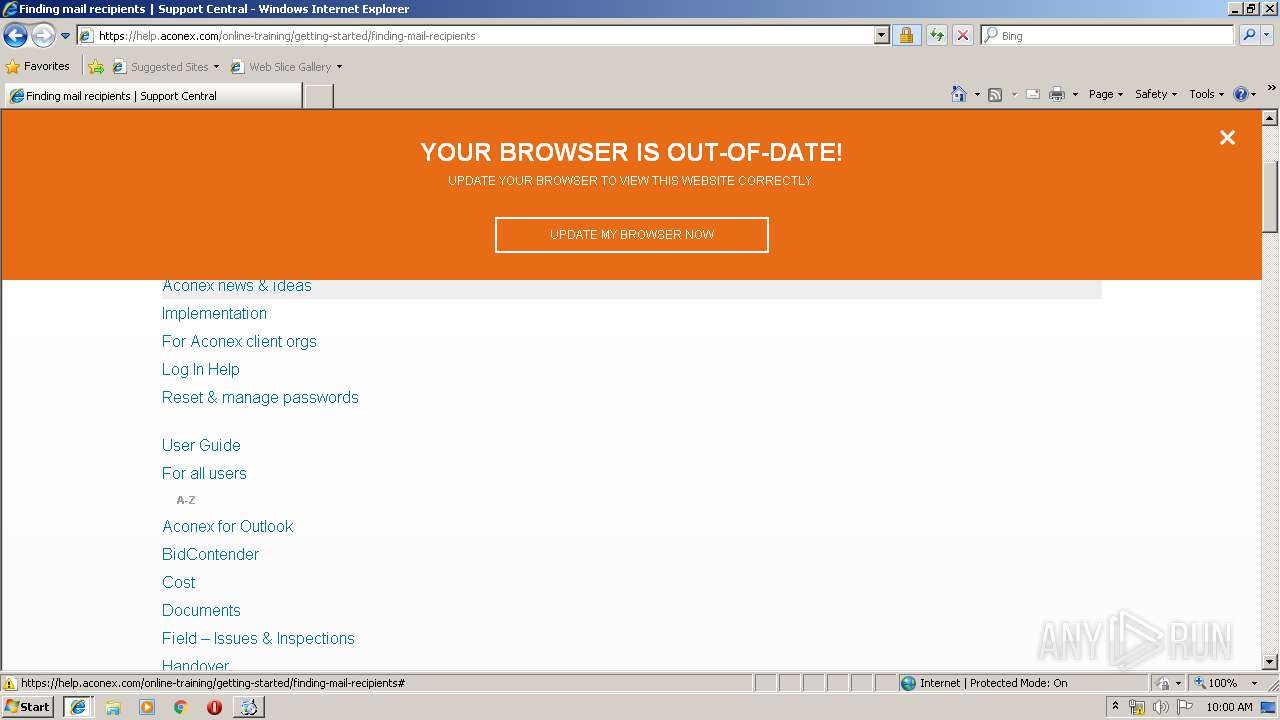Show hidden system tray icons arrow
This screenshot has height=720, width=1280.
[x=1115, y=706]
